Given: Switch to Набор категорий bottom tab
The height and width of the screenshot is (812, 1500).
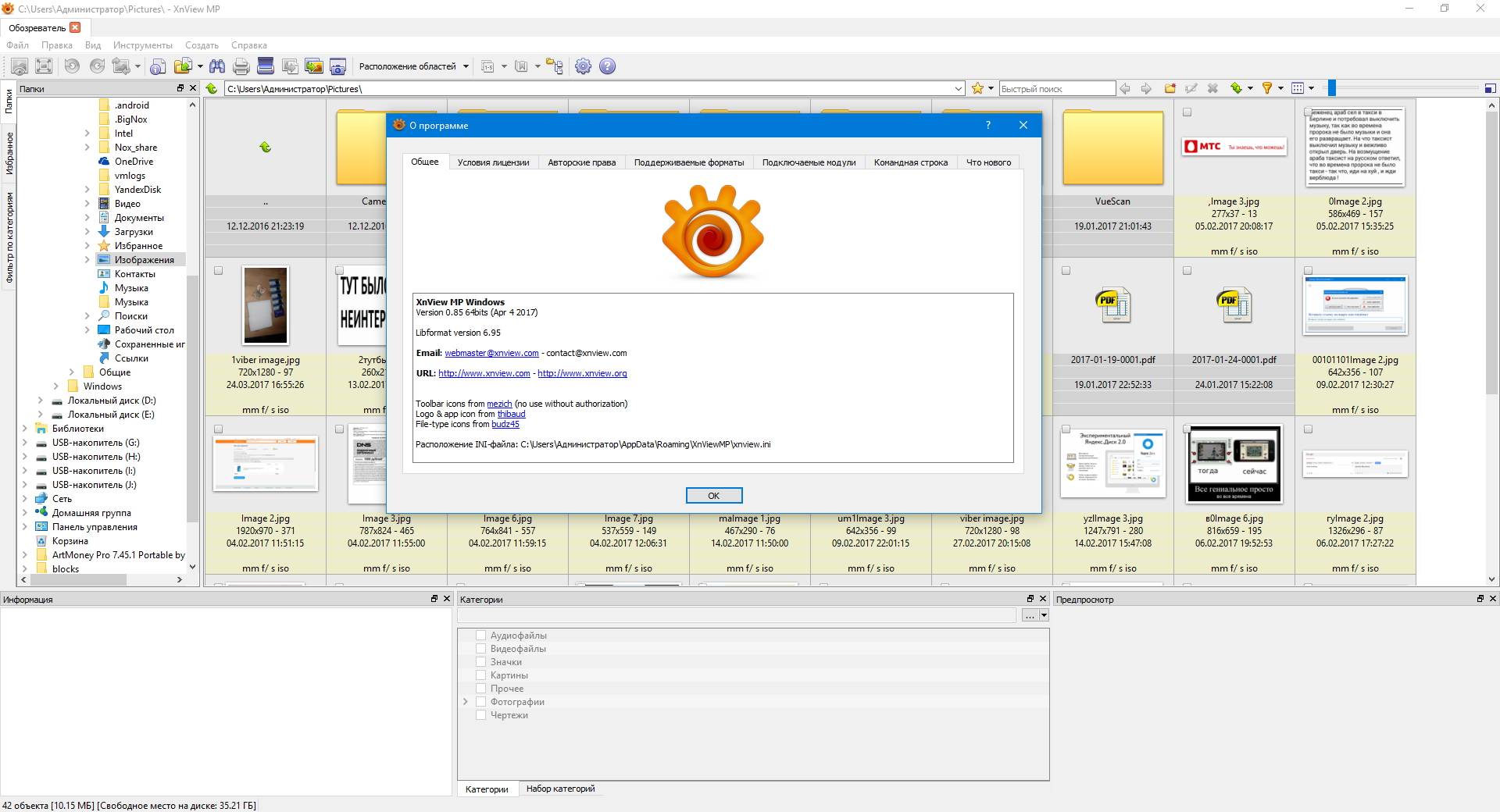Looking at the screenshot, I should [560, 789].
